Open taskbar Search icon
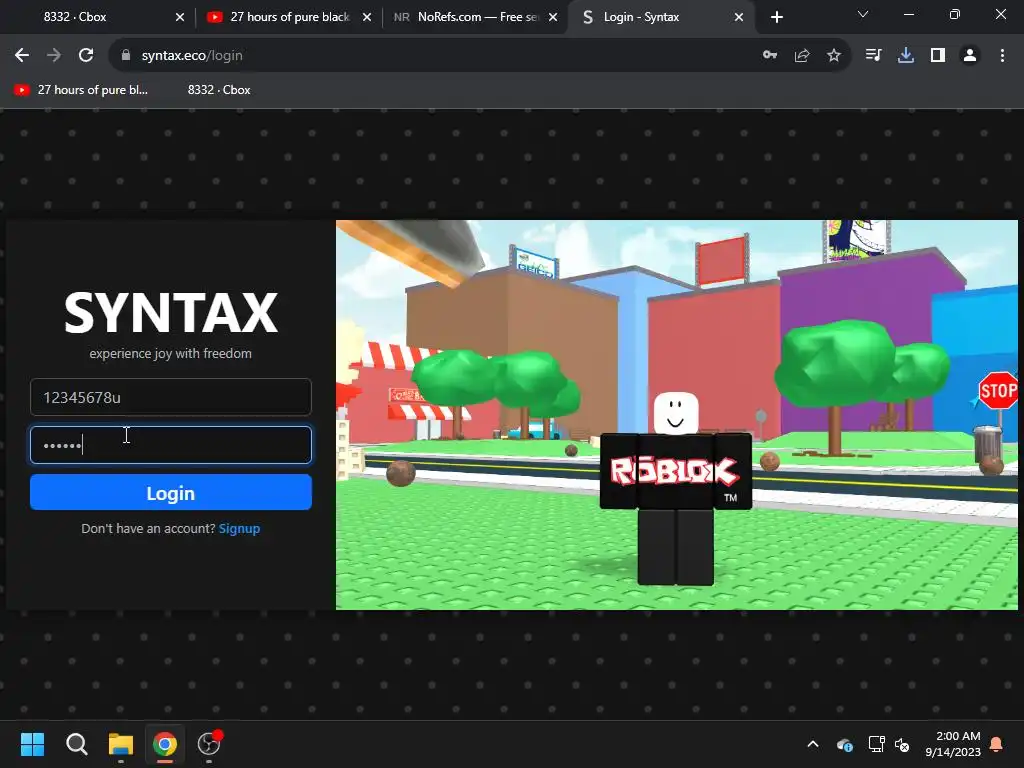 coord(76,744)
